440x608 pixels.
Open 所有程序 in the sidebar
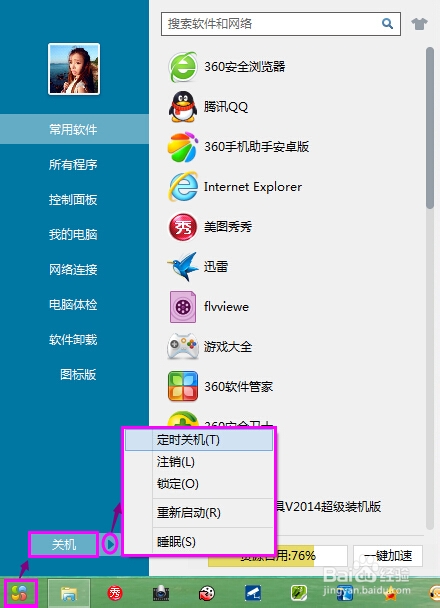click(x=73, y=164)
